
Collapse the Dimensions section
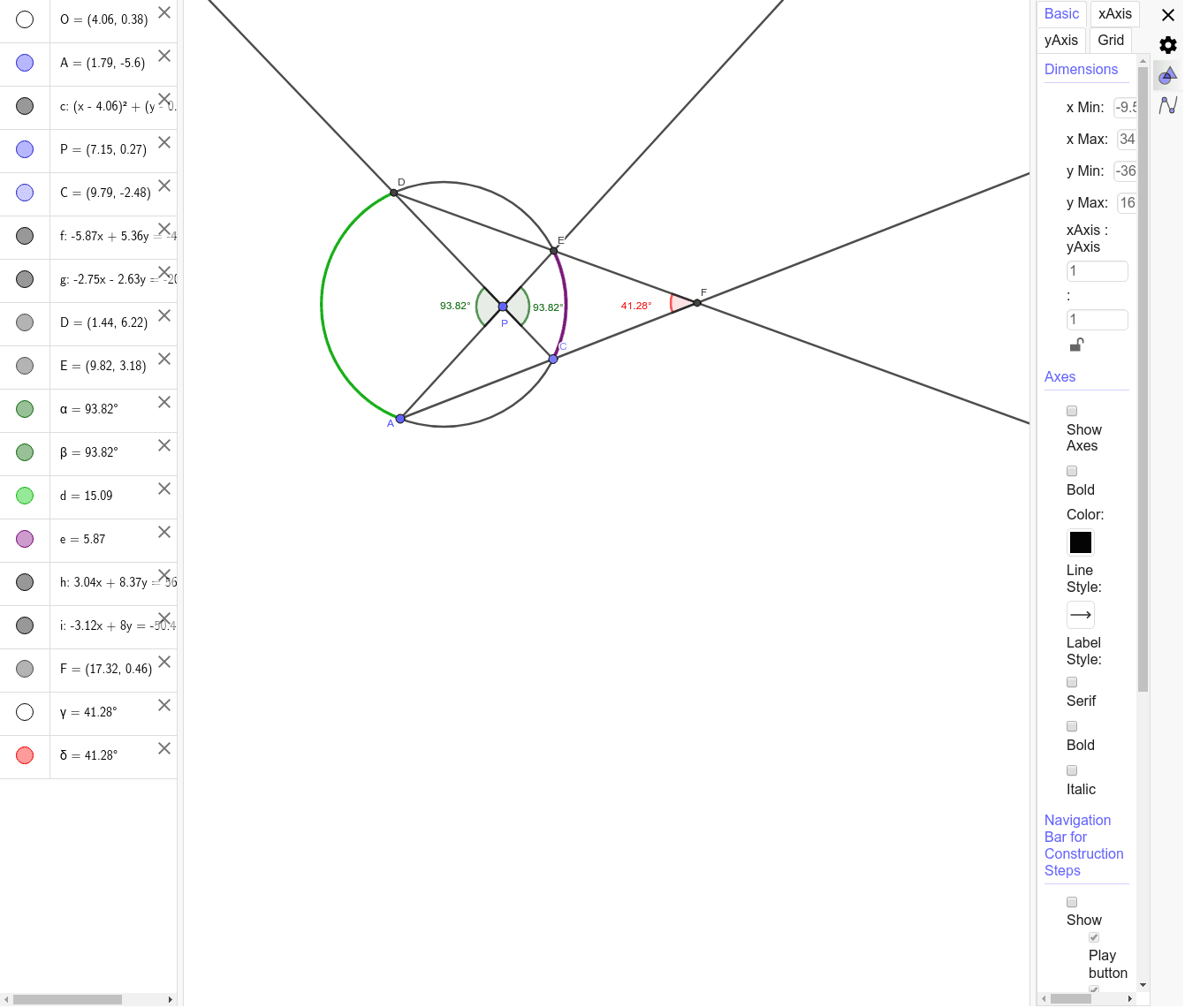tap(1081, 69)
